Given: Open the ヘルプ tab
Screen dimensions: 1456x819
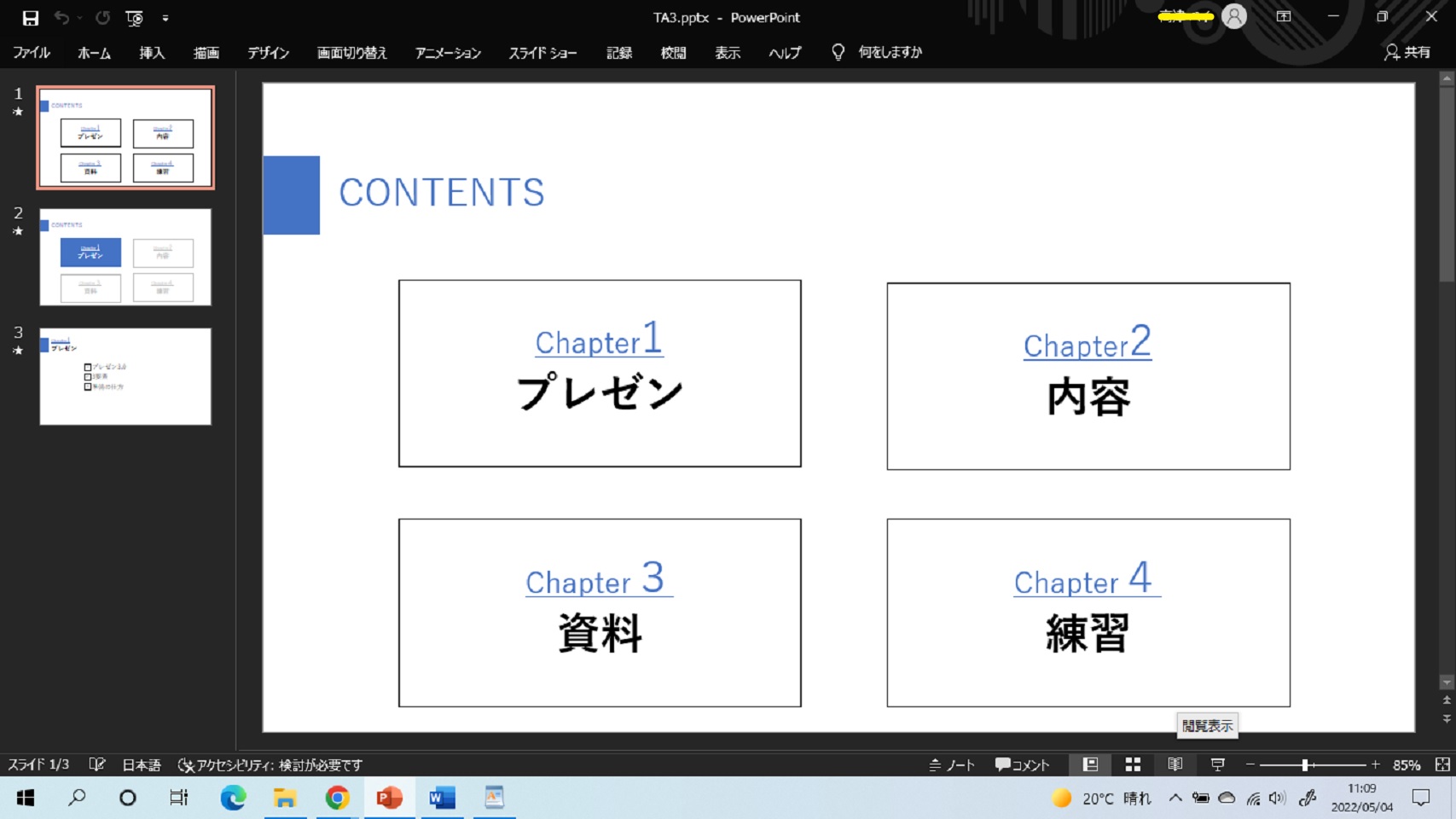Looking at the screenshot, I should click(x=785, y=53).
